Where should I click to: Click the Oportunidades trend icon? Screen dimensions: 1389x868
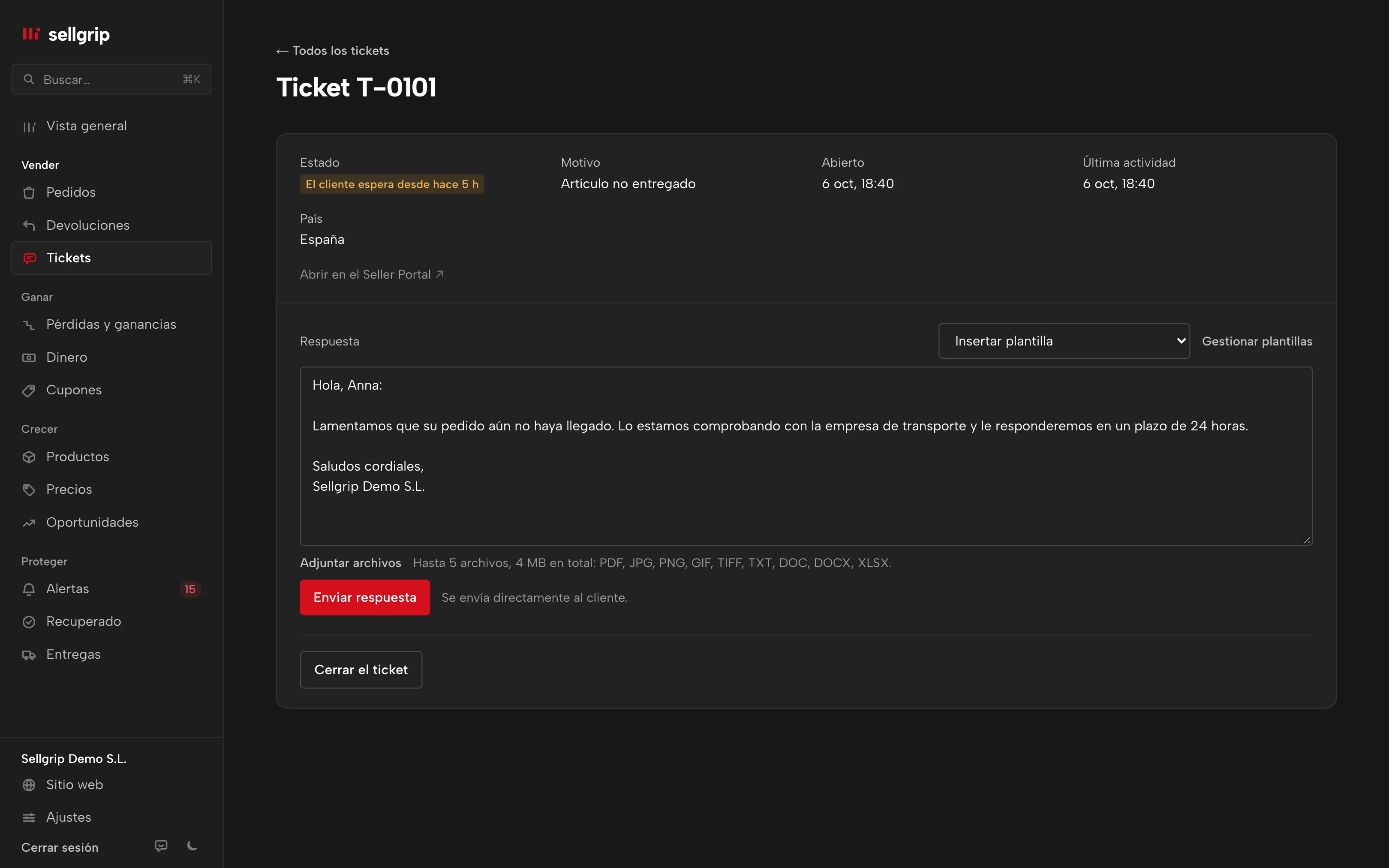[x=29, y=523]
